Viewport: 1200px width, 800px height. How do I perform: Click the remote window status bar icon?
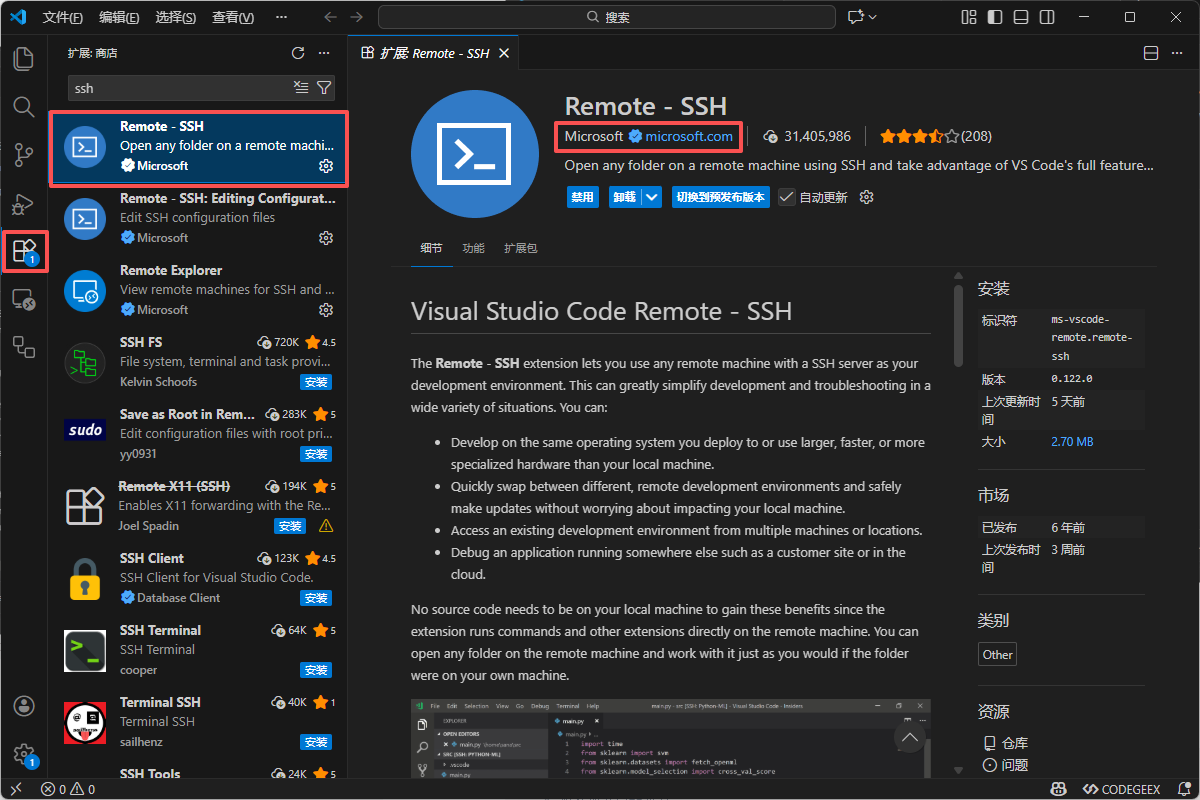[x=15, y=789]
